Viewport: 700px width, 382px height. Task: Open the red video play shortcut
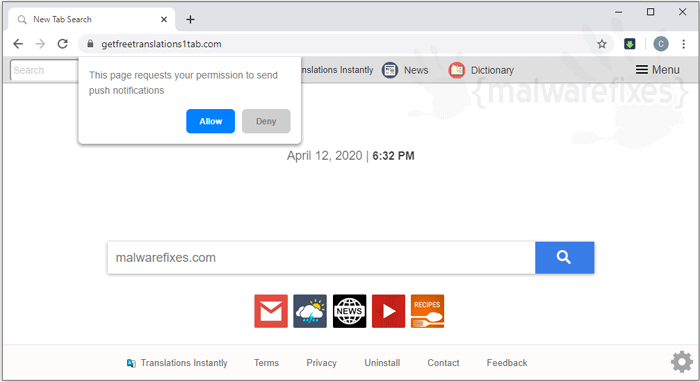pos(388,311)
